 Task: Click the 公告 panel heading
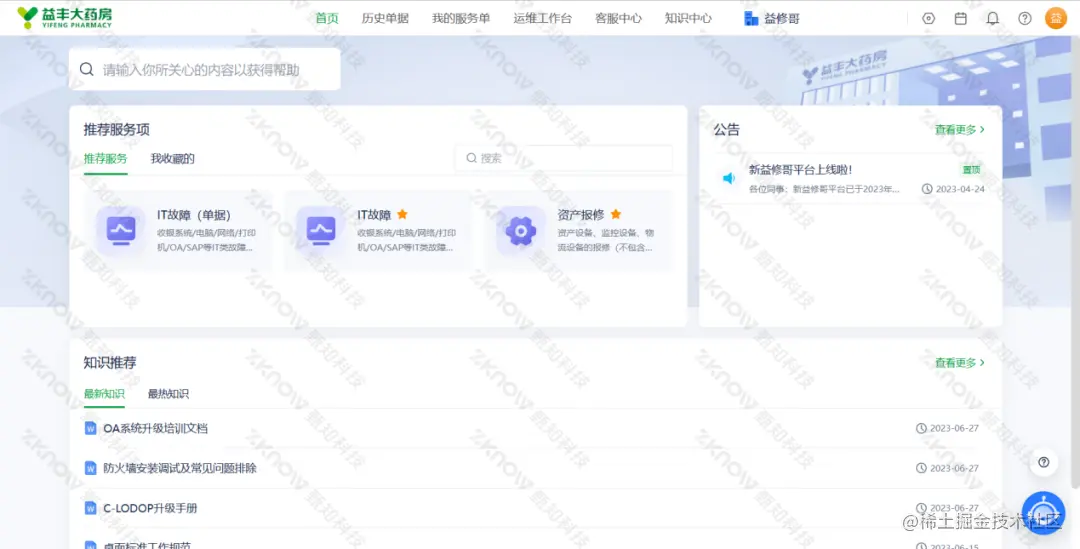point(727,130)
